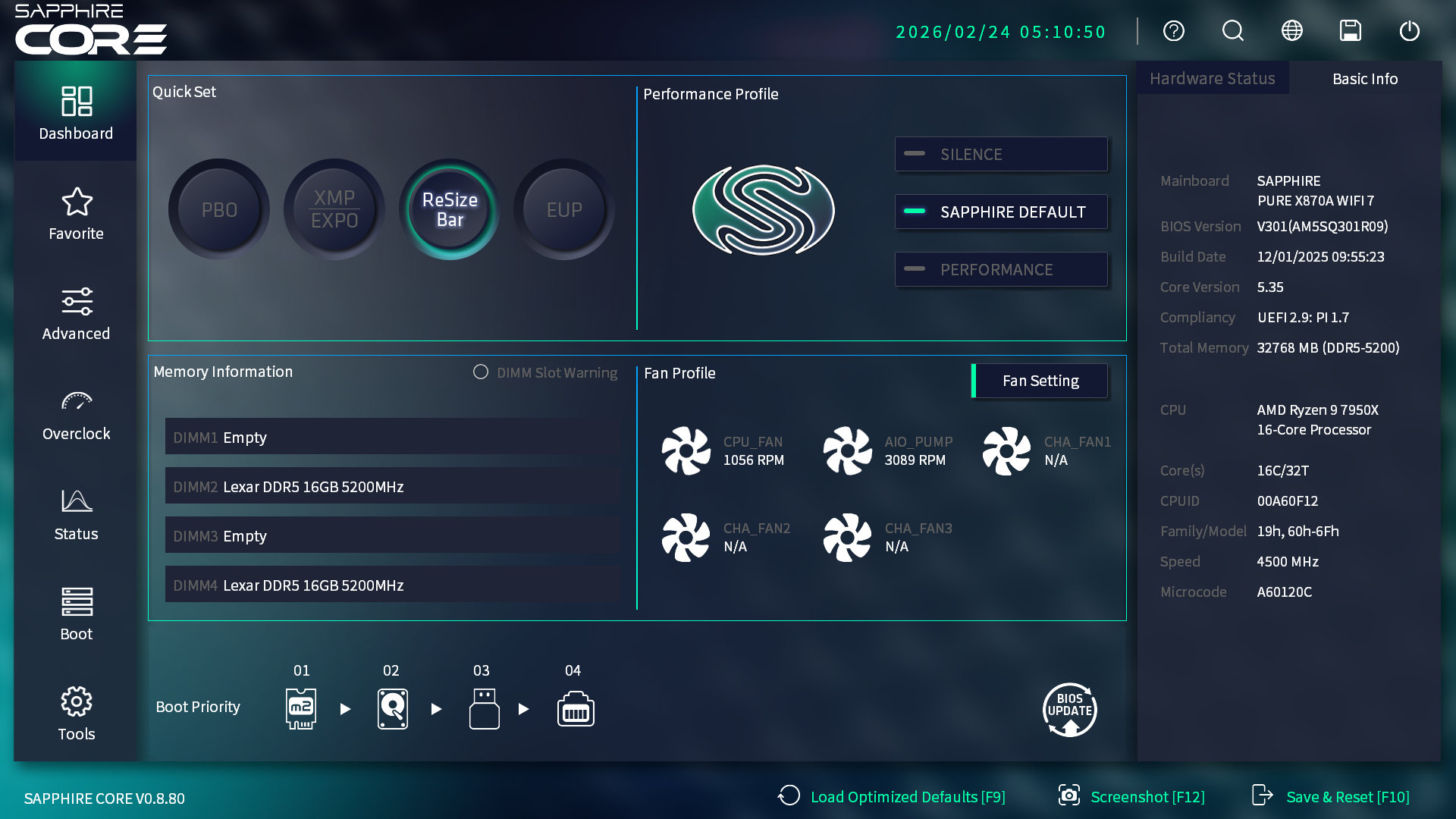This screenshot has height=819, width=1456.
Task: Click the power off icon
Action: pyautogui.click(x=1410, y=31)
